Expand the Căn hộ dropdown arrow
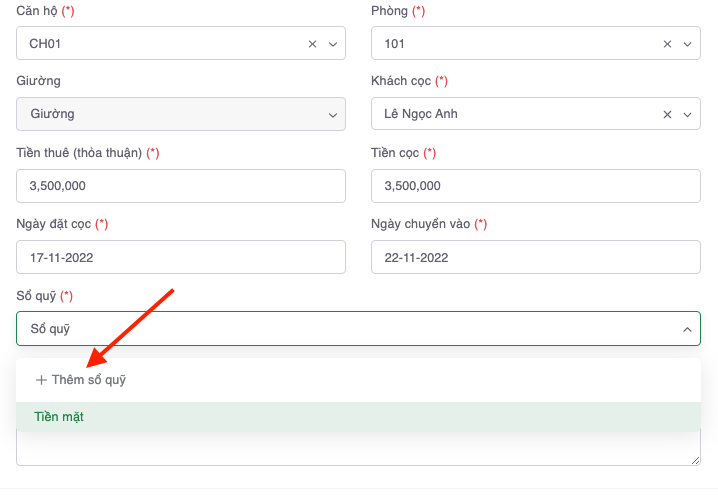The width and height of the screenshot is (718, 500). pyautogui.click(x=333, y=44)
